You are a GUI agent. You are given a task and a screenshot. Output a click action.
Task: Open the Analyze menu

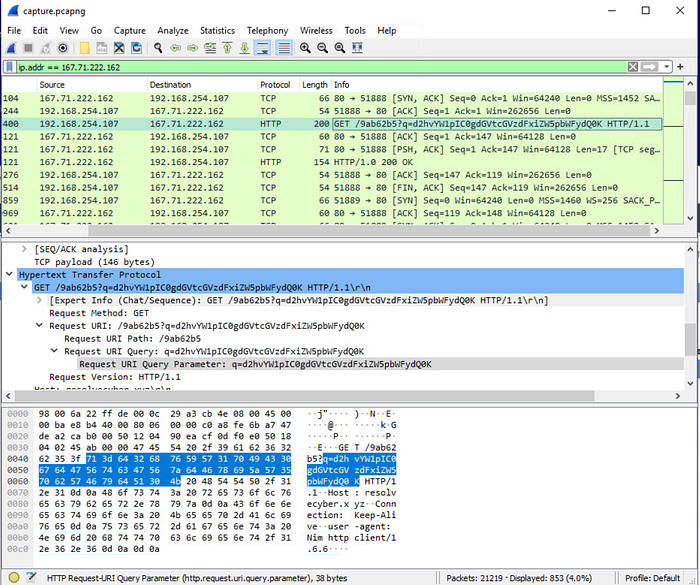tap(173, 30)
